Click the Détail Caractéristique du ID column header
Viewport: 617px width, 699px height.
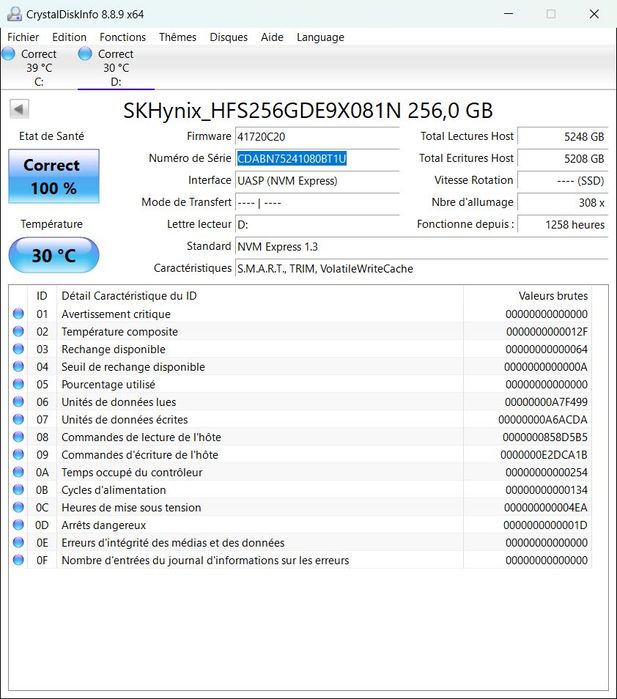pos(260,296)
